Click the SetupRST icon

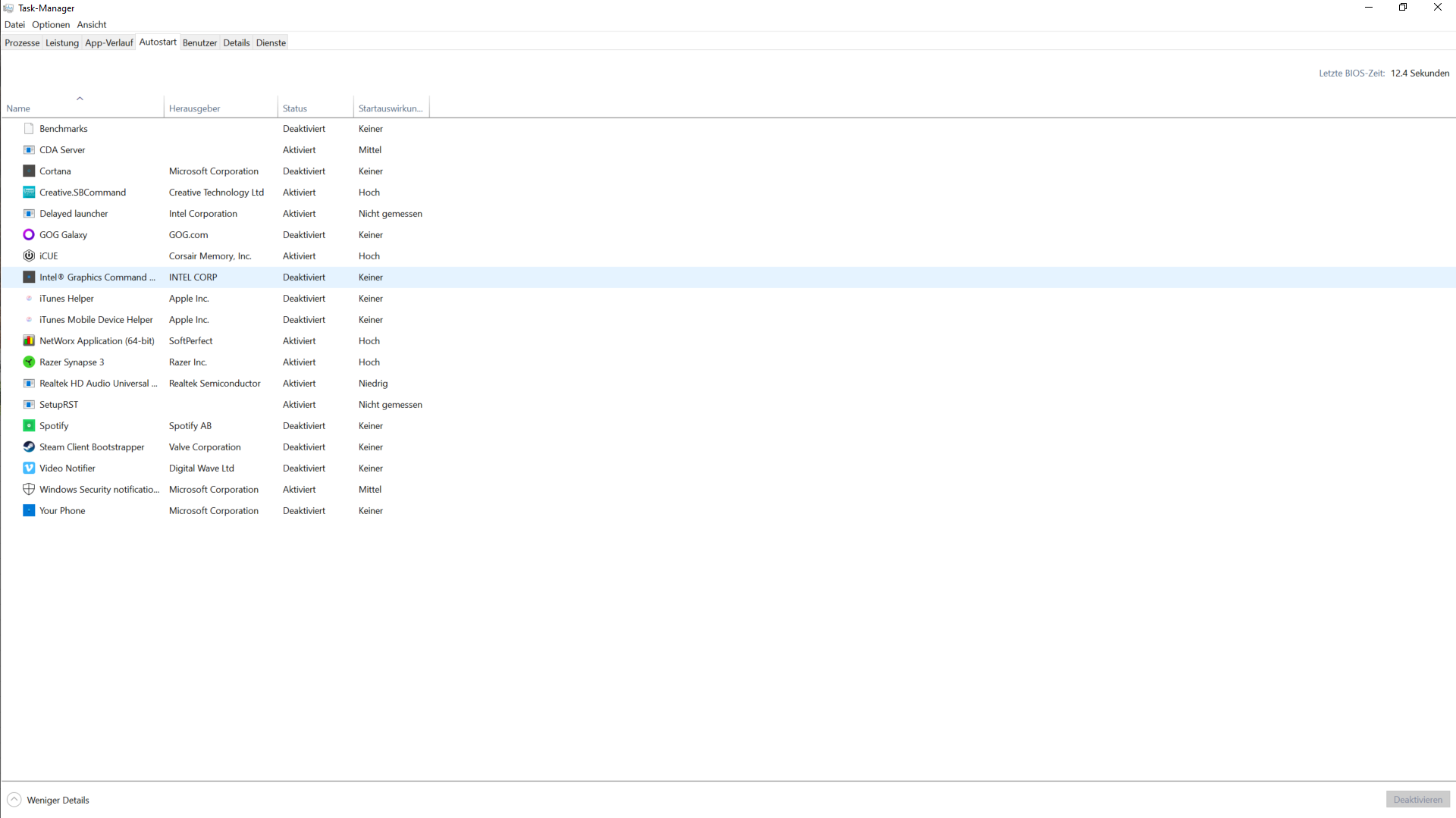[29, 405]
